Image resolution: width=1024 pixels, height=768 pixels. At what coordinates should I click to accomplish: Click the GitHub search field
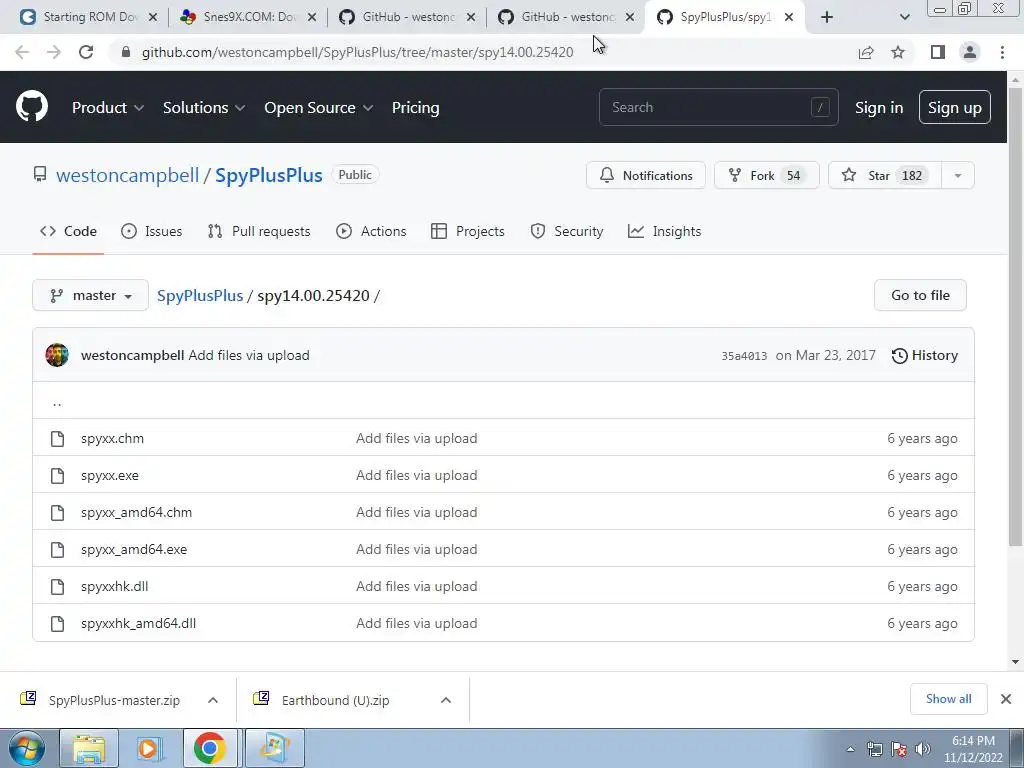tap(718, 107)
